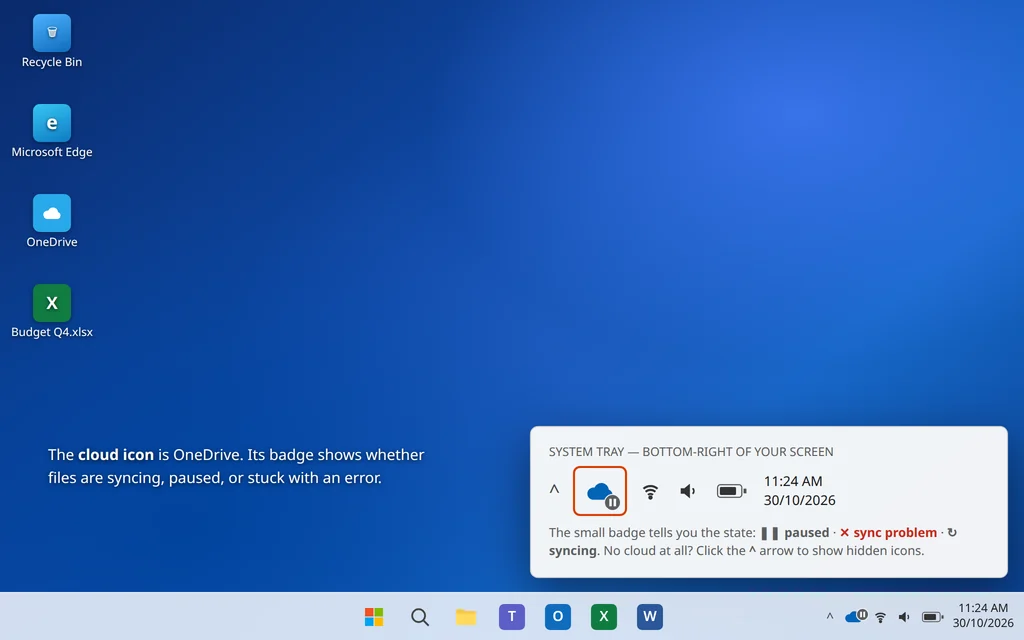Click the speaker icon inside the callout card
Viewport: 1024px width, 640px height.
tap(688, 491)
